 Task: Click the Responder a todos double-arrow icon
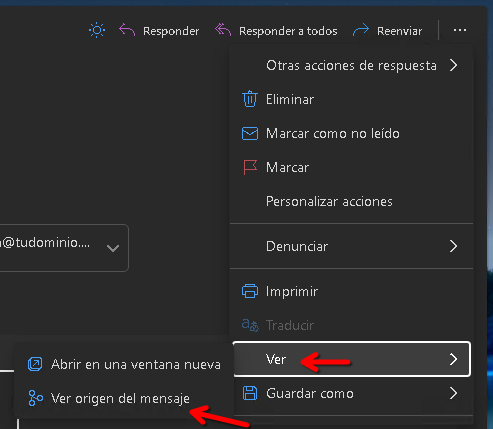223,30
